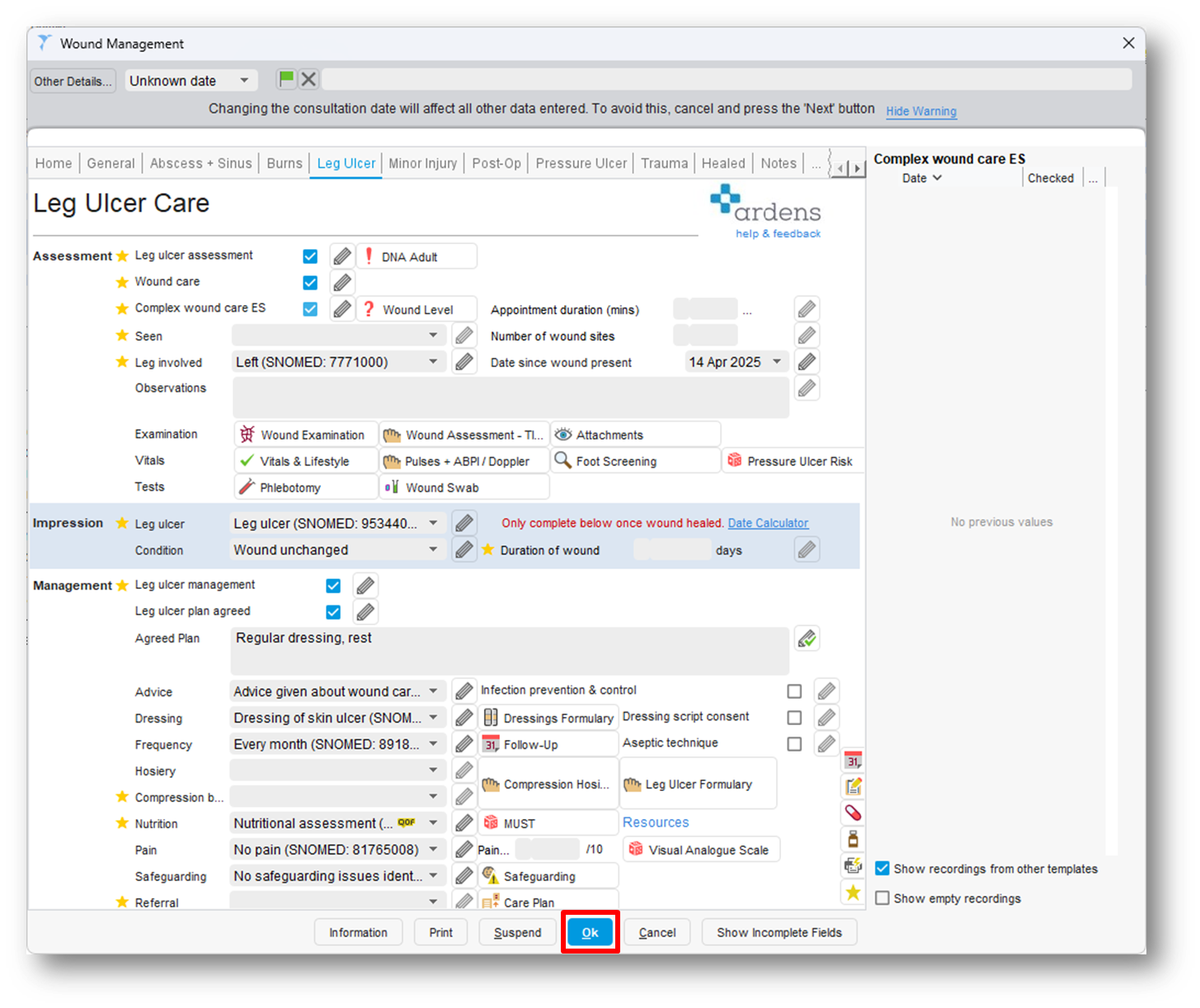
Task: Click the Ok button
Action: point(590,932)
